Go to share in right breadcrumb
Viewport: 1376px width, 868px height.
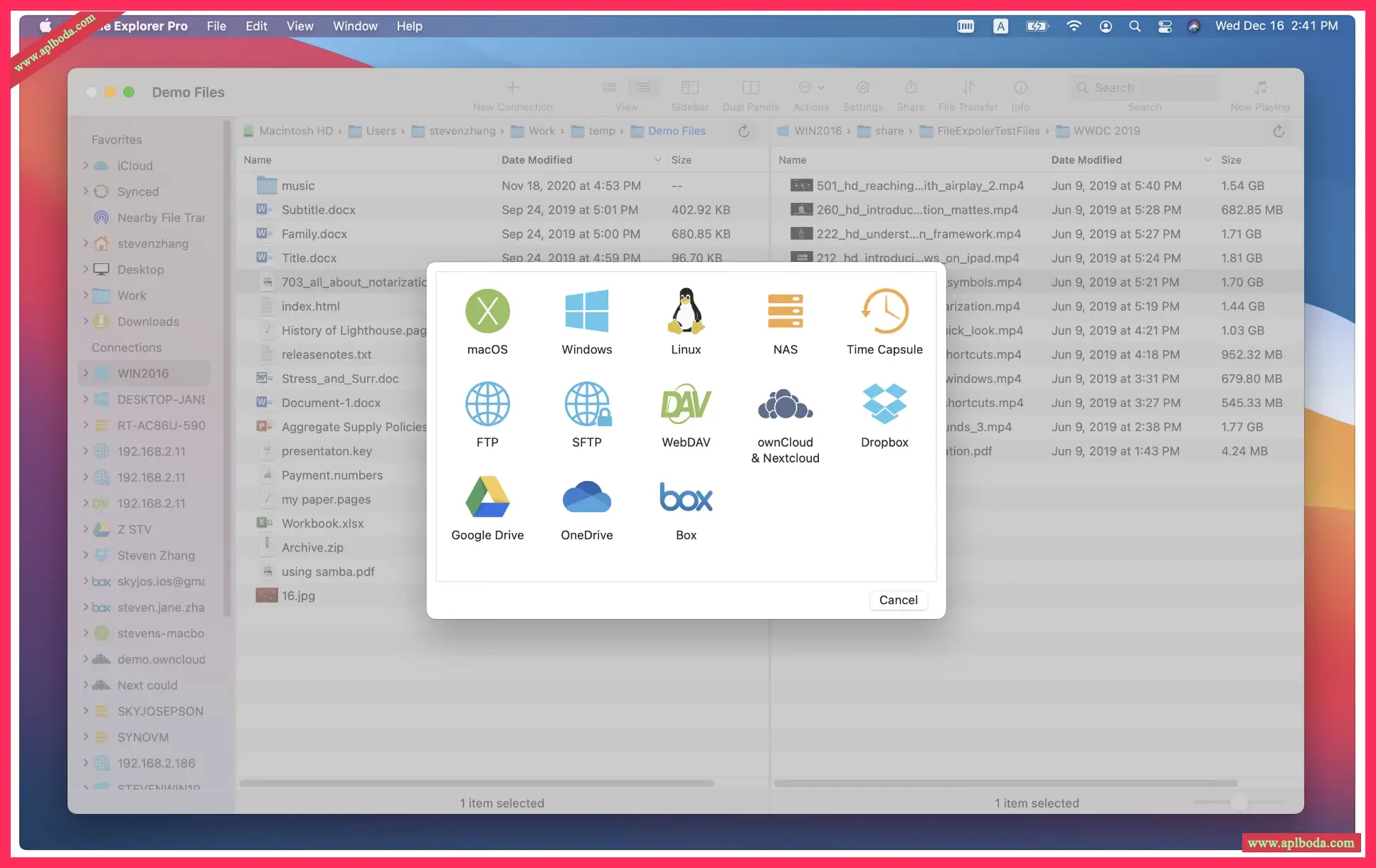pos(881,131)
